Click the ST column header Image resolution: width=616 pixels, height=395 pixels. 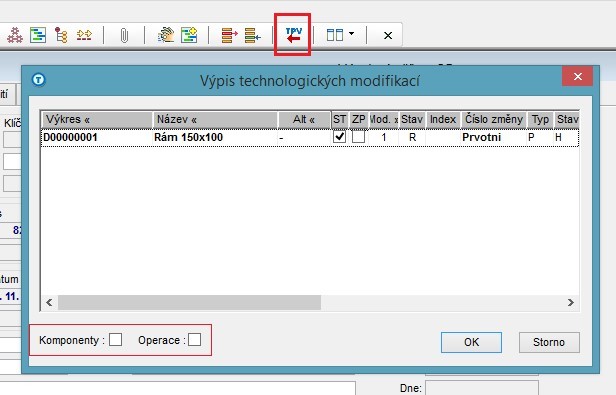click(x=339, y=119)
